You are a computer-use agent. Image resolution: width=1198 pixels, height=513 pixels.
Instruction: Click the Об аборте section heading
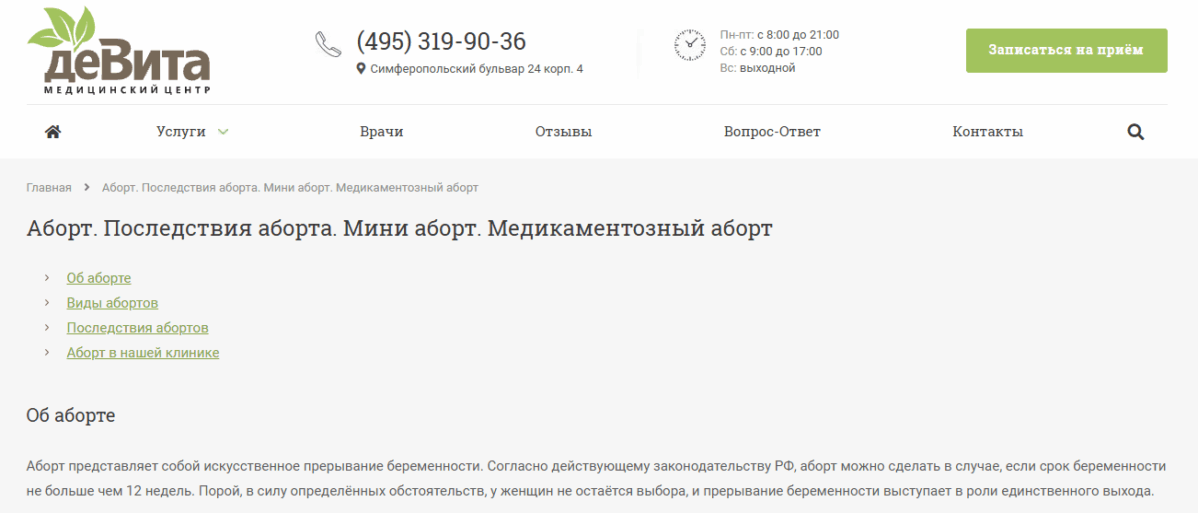pos(71,416)
